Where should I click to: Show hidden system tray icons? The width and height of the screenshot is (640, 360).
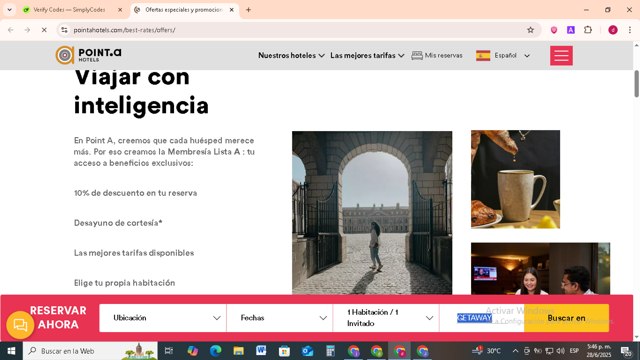tap(516, 351)
